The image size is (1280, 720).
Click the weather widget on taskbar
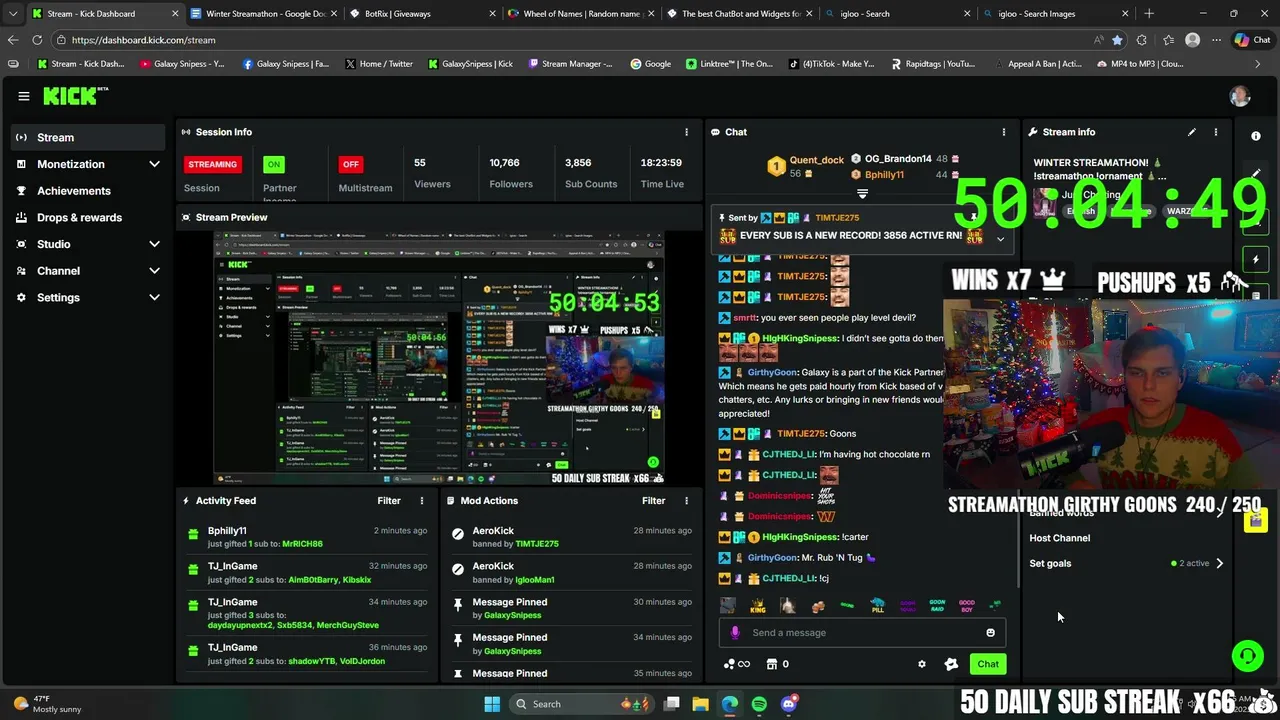tap(48, 704)
